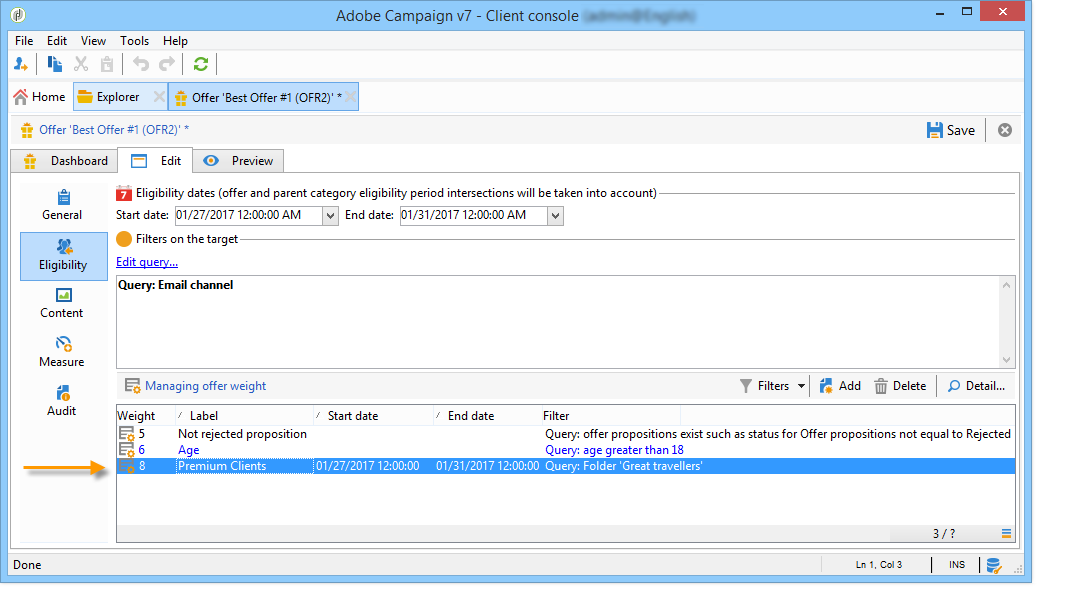Viewport: 1066px width, 609px height.
Task: Click the Add button
Action: click(840, 386)
